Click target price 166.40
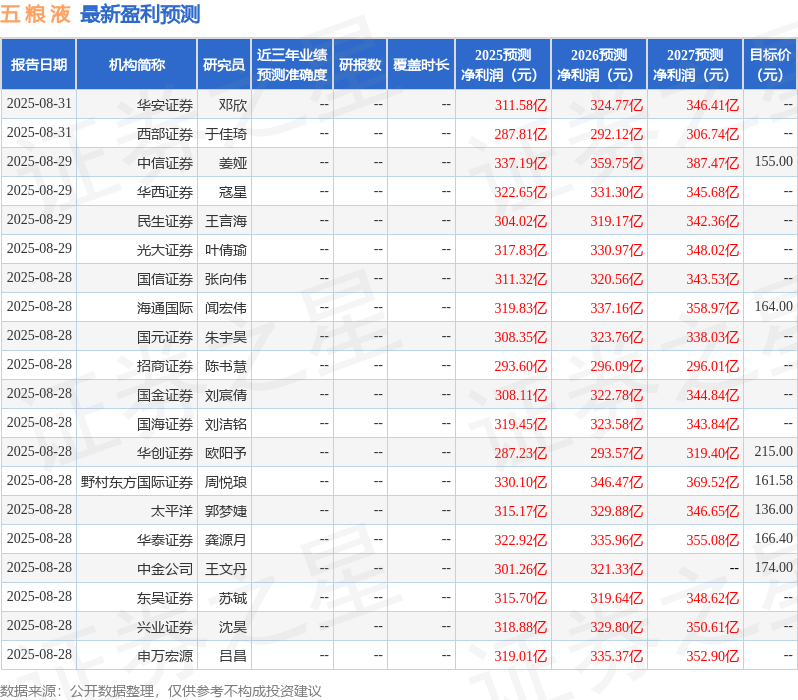Image resolution: width=798 pixels, height=700 pixels. [774, 539]
